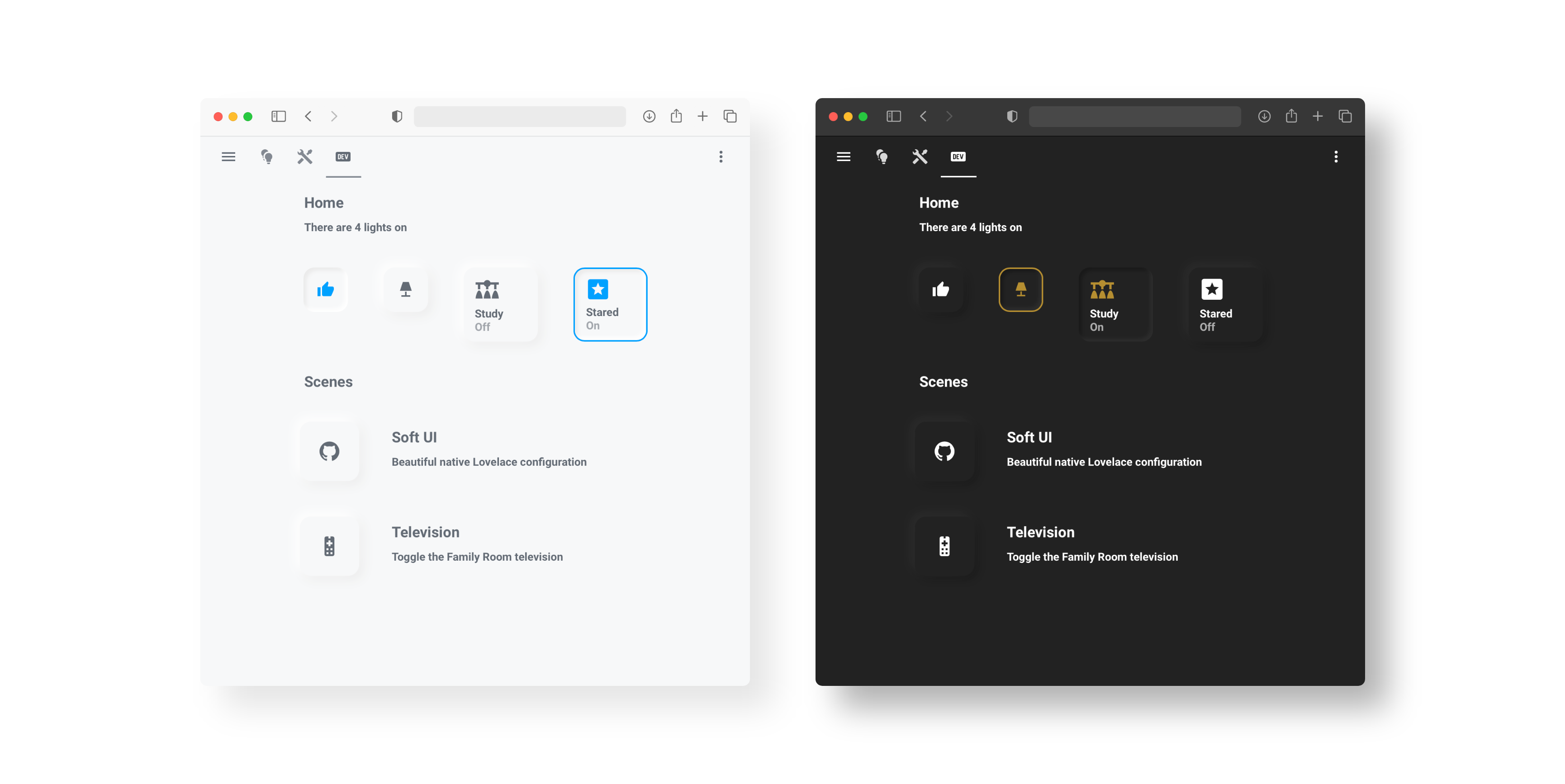Select the DEV tab in dark mode

click(x=958, y=156)
